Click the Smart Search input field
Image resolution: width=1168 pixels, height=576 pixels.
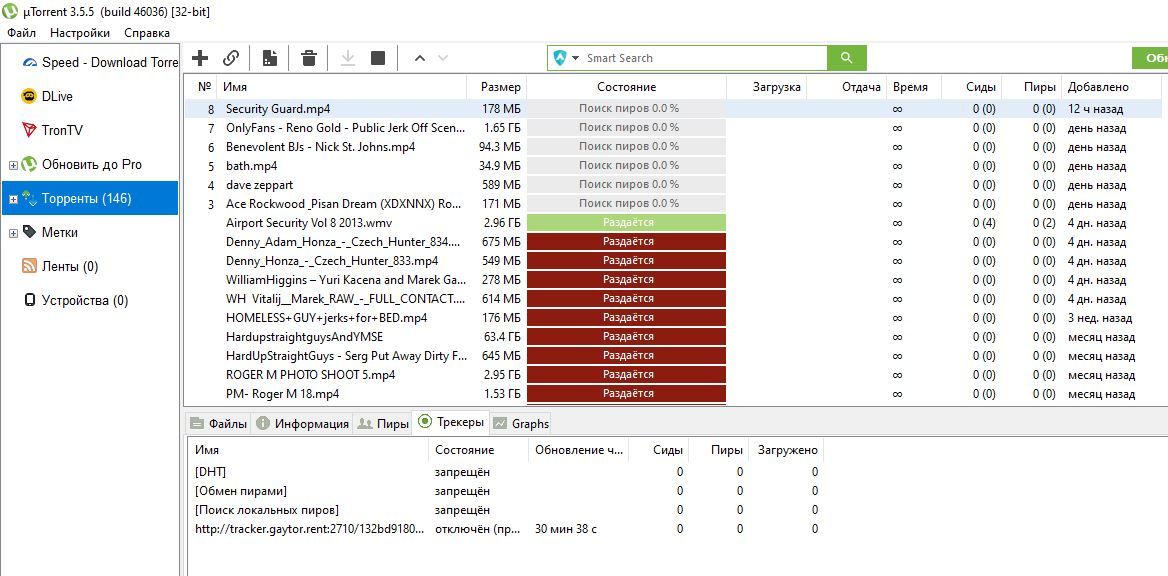pos(704,58)
